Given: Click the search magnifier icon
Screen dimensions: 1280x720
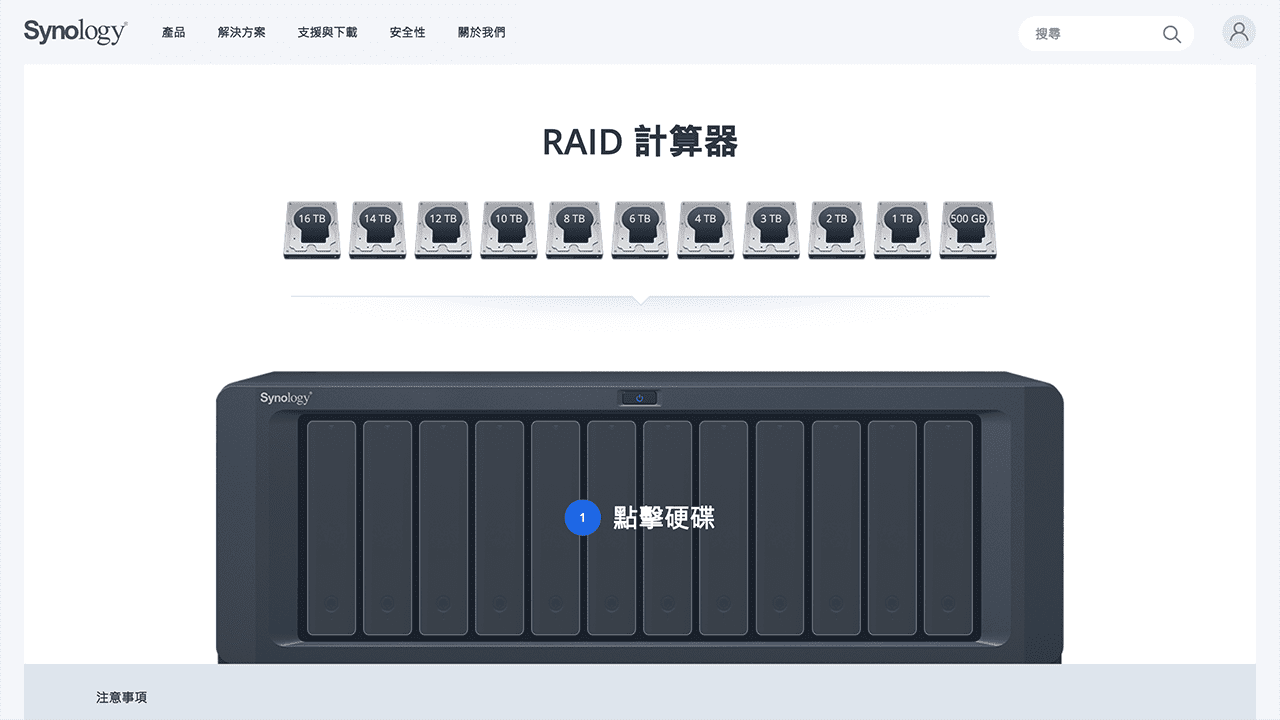Looking at the screenshot, I should point(1171,33).
